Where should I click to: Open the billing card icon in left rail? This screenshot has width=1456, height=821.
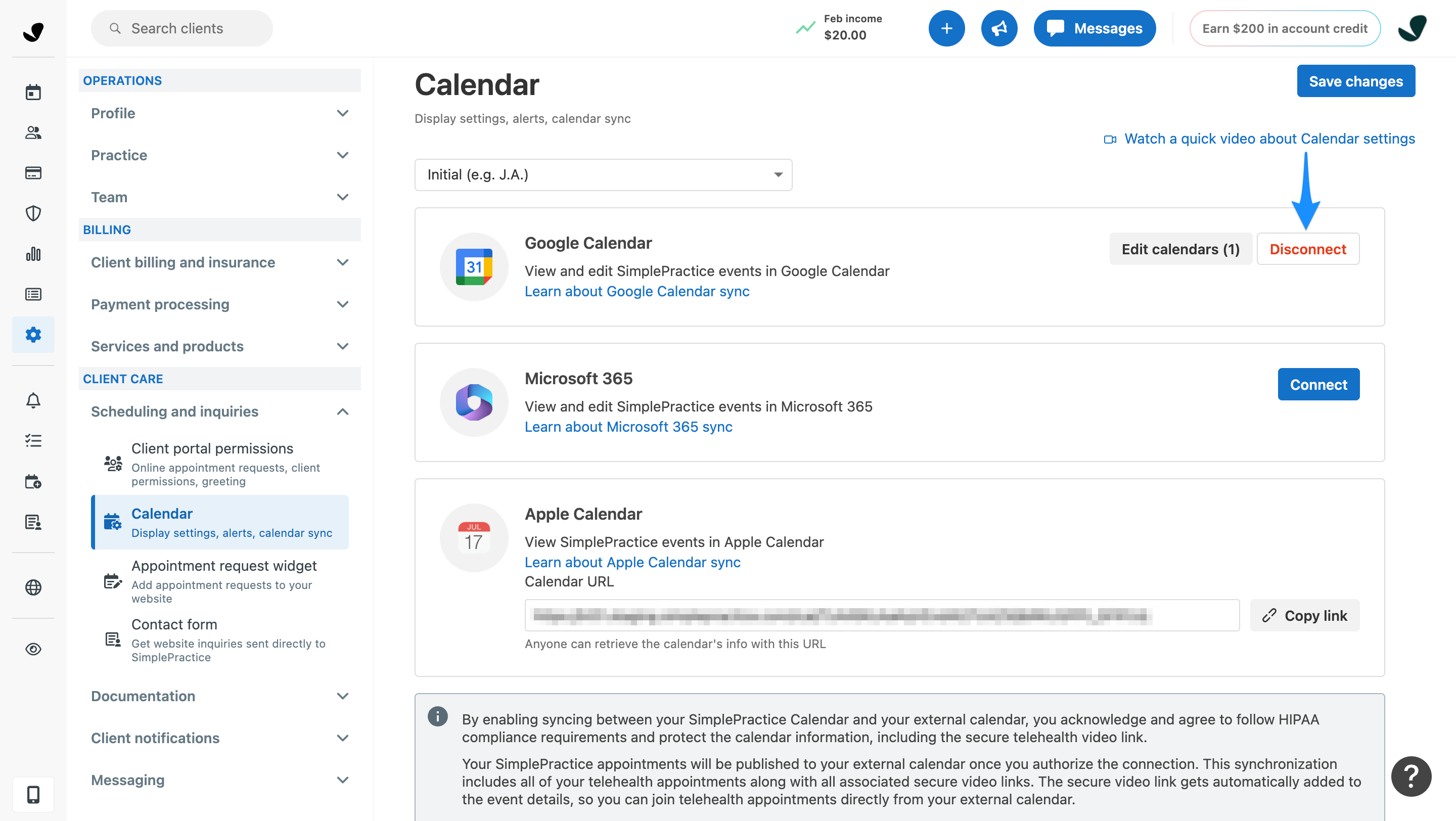click(33, 173)
